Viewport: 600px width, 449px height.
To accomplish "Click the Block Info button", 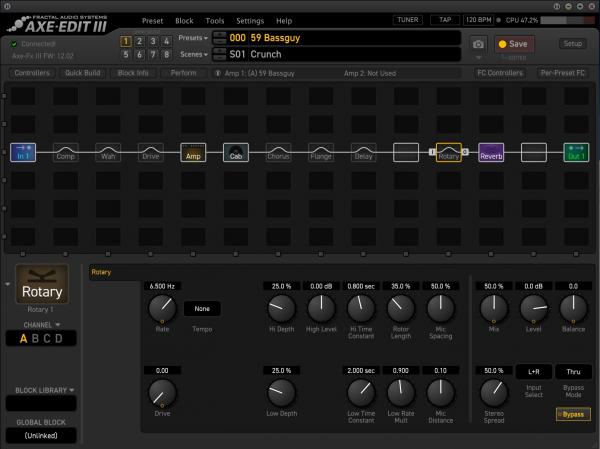I will 133,73.
